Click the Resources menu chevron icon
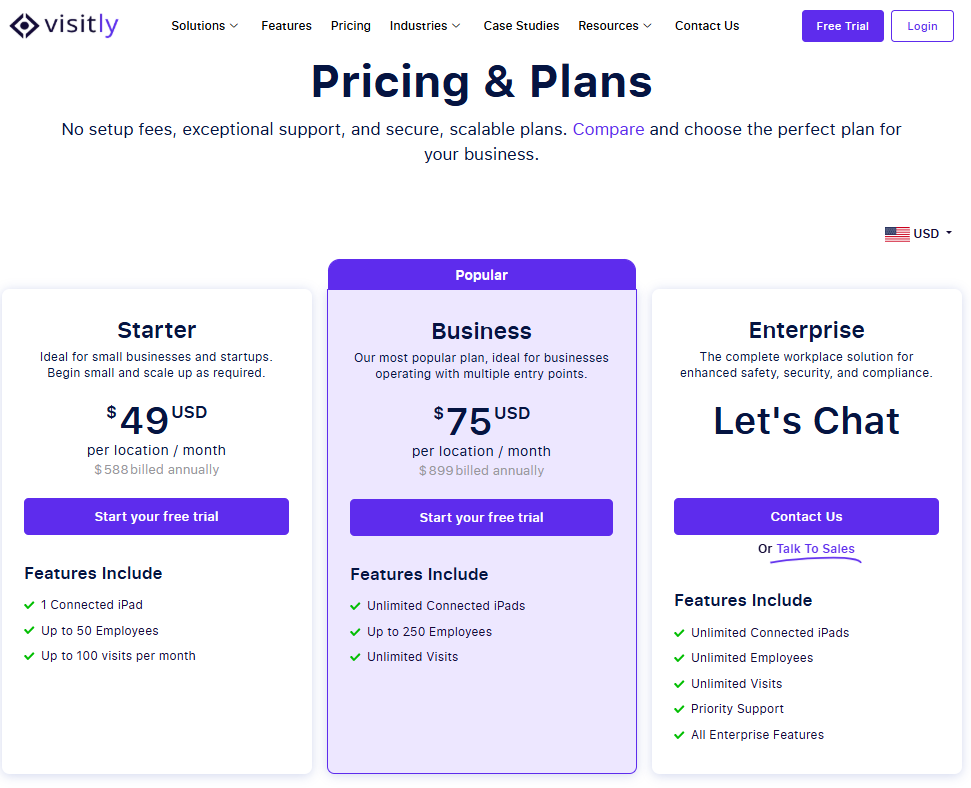 coord(648,26)
